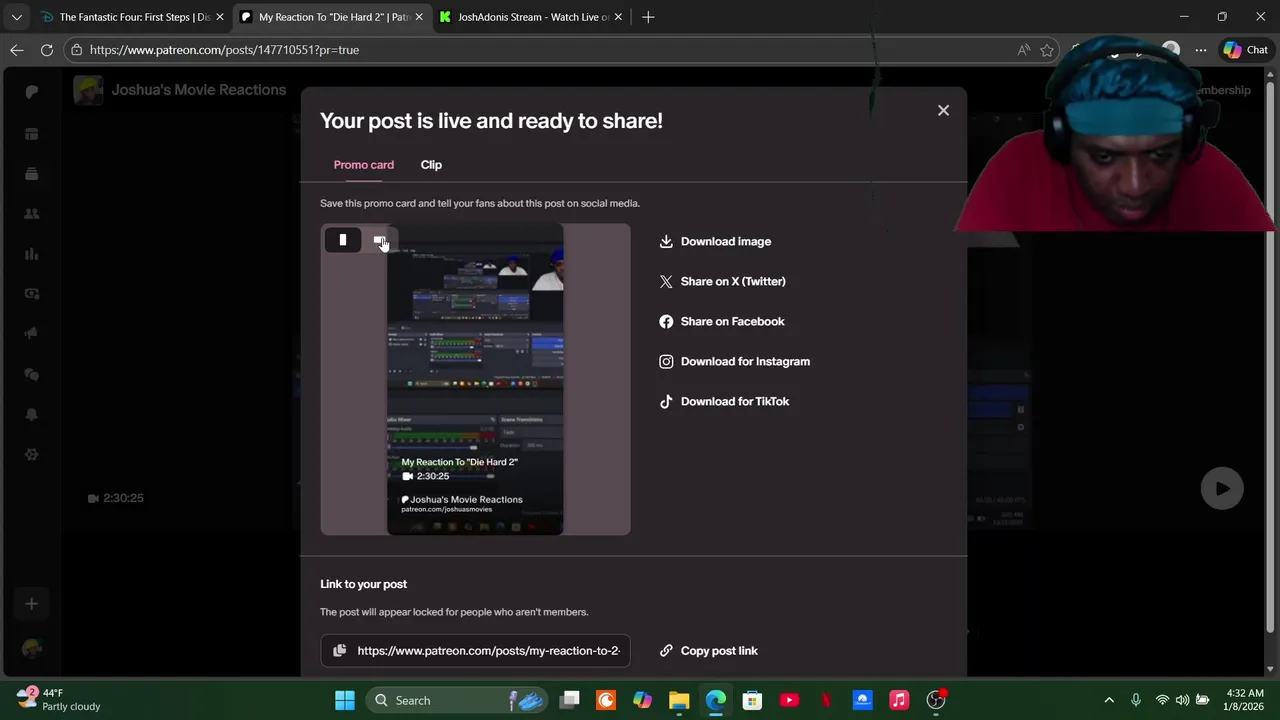Screen dimensions: 1280x720
Task: Choose Download for TikTok
Action: click(735, 401)
